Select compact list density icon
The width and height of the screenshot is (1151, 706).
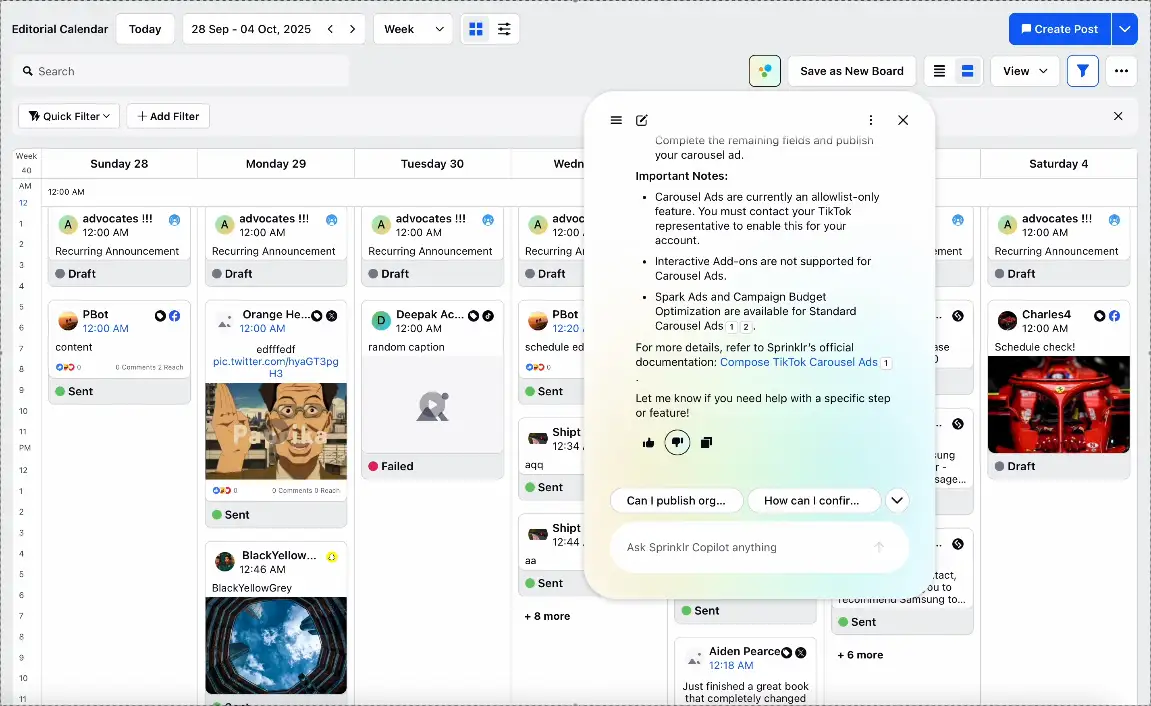pyautogui.click(x=939, y=71)
